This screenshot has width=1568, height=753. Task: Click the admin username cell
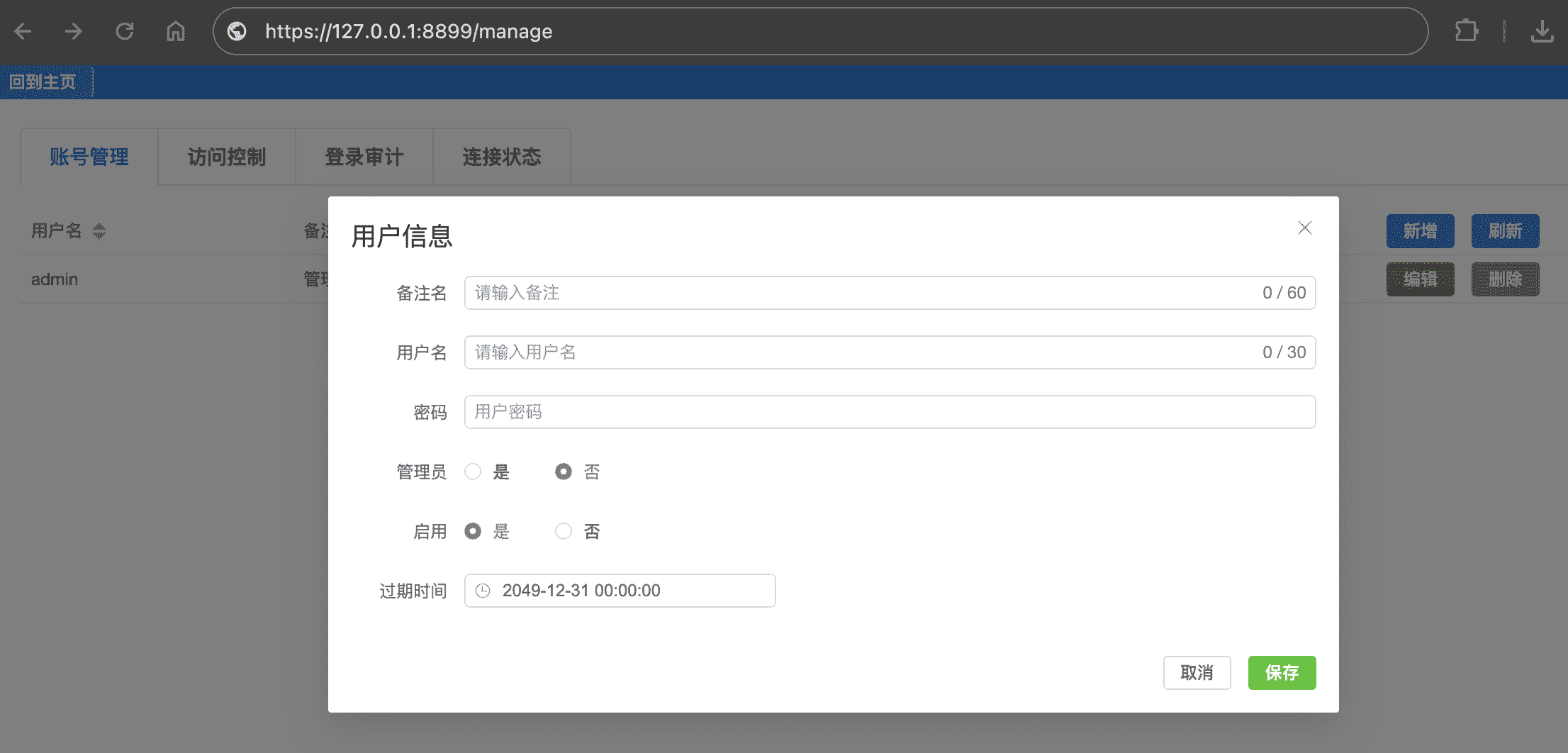[55, 279]
